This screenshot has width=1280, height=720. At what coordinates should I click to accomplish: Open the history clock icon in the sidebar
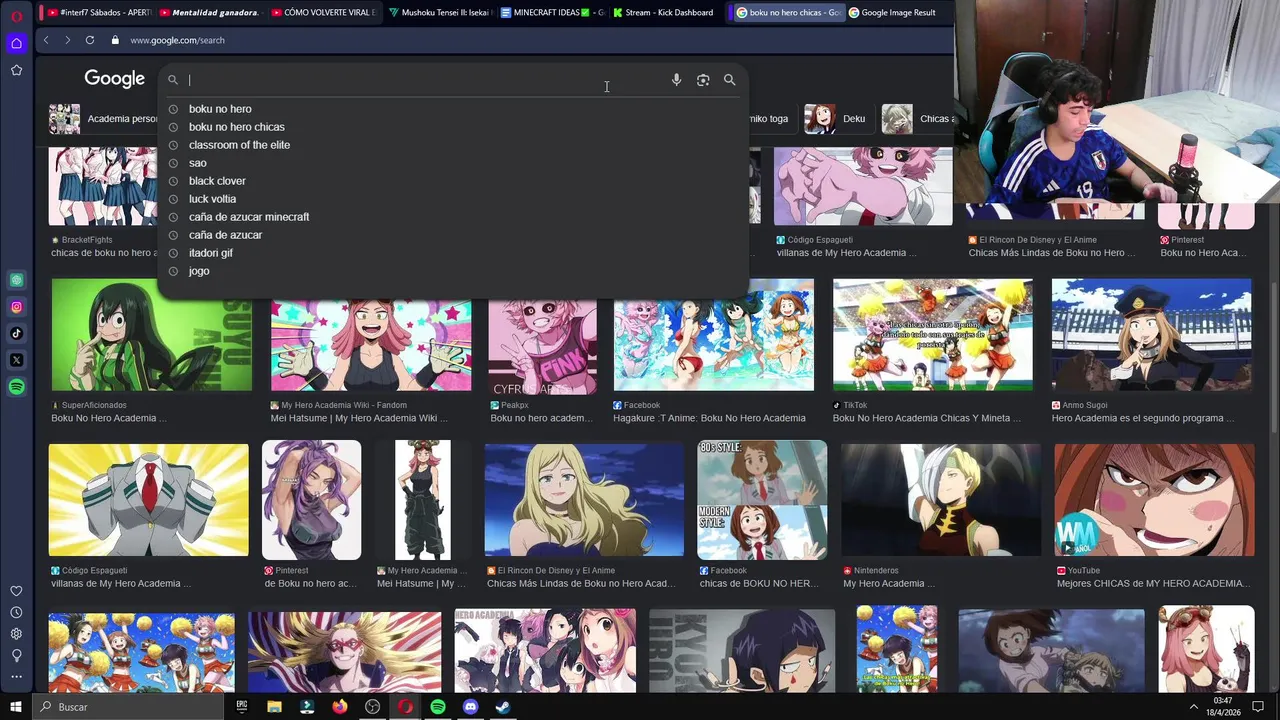coord(16,612)
